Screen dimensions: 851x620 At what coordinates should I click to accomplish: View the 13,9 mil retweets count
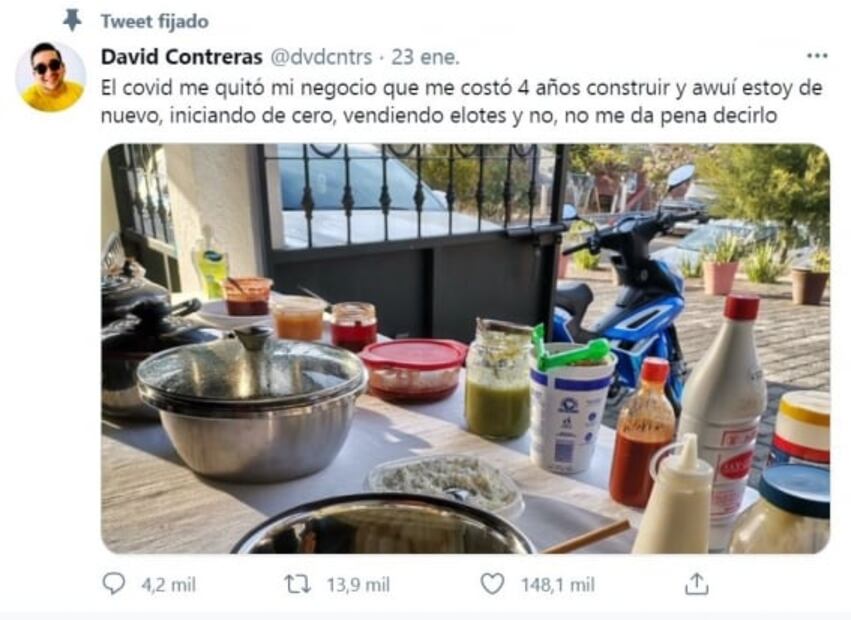(358, 585)
